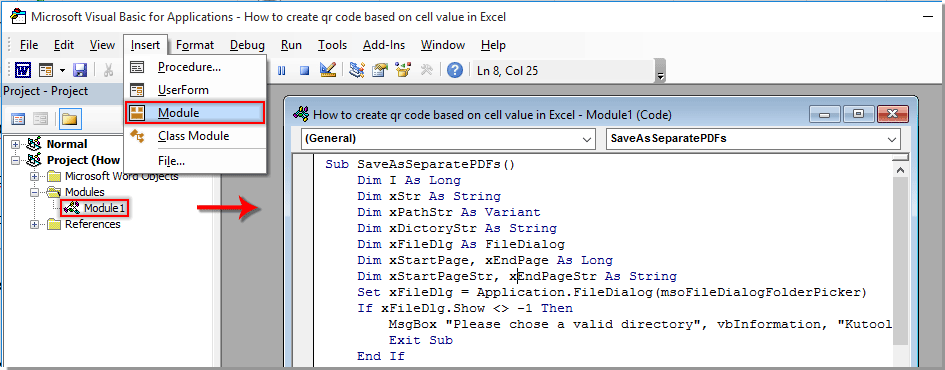Image resolution: width=945 pixels, height=370 pixels.
Task: Open the Debug menu
Action: coord(247,45)
